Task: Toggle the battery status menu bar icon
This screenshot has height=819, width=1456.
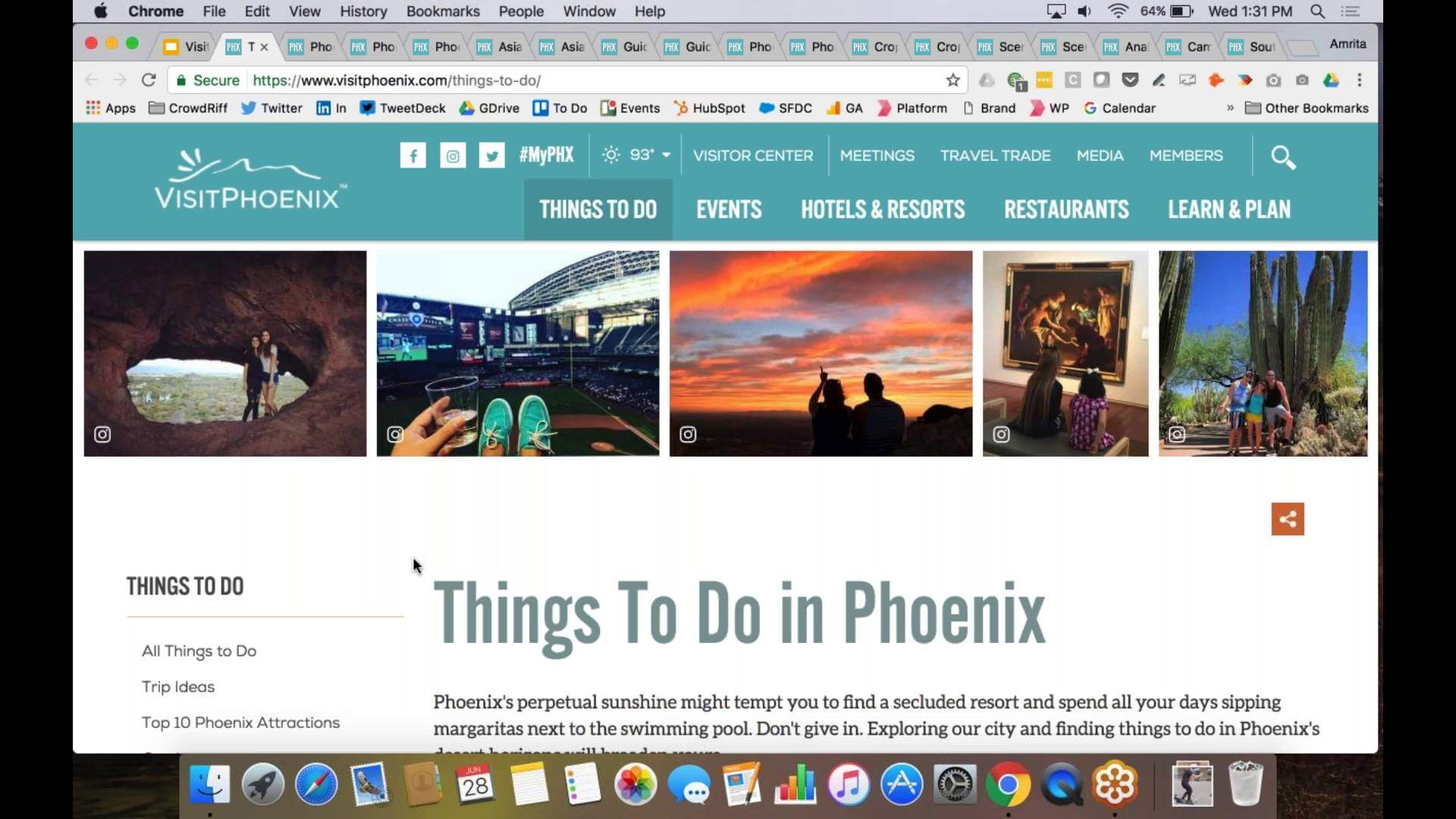Action: pyautogui.click(x=1184, y=11)
